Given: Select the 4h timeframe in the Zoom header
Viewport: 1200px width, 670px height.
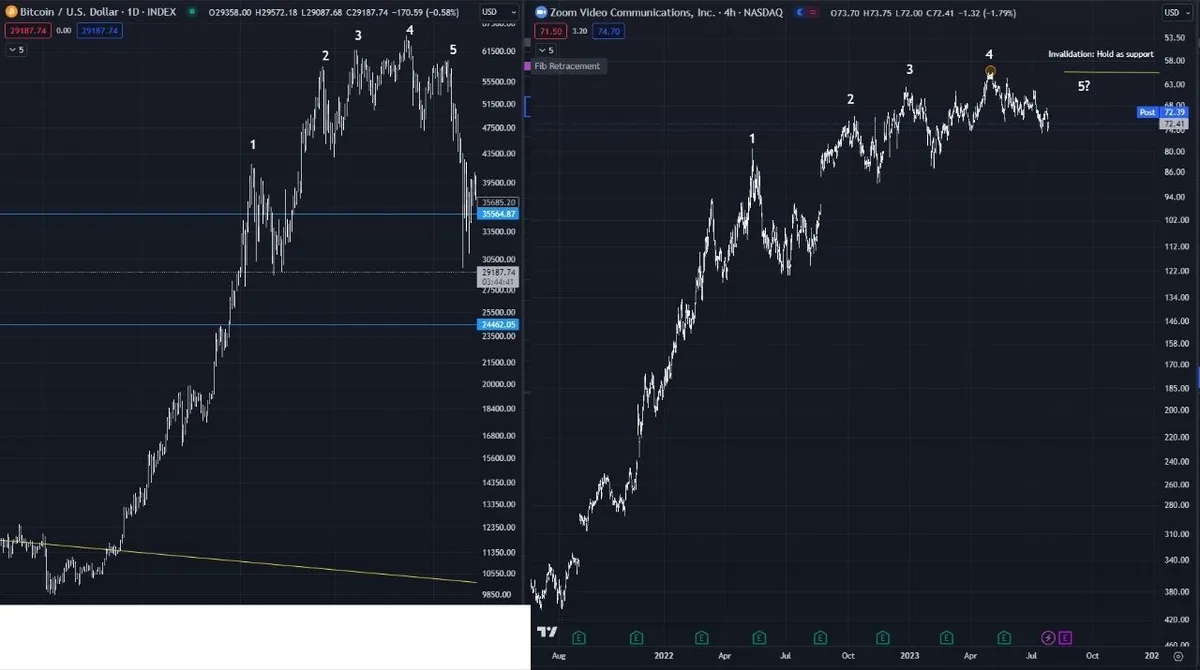Looking at the screenshot, I should (x=728, y=12).
